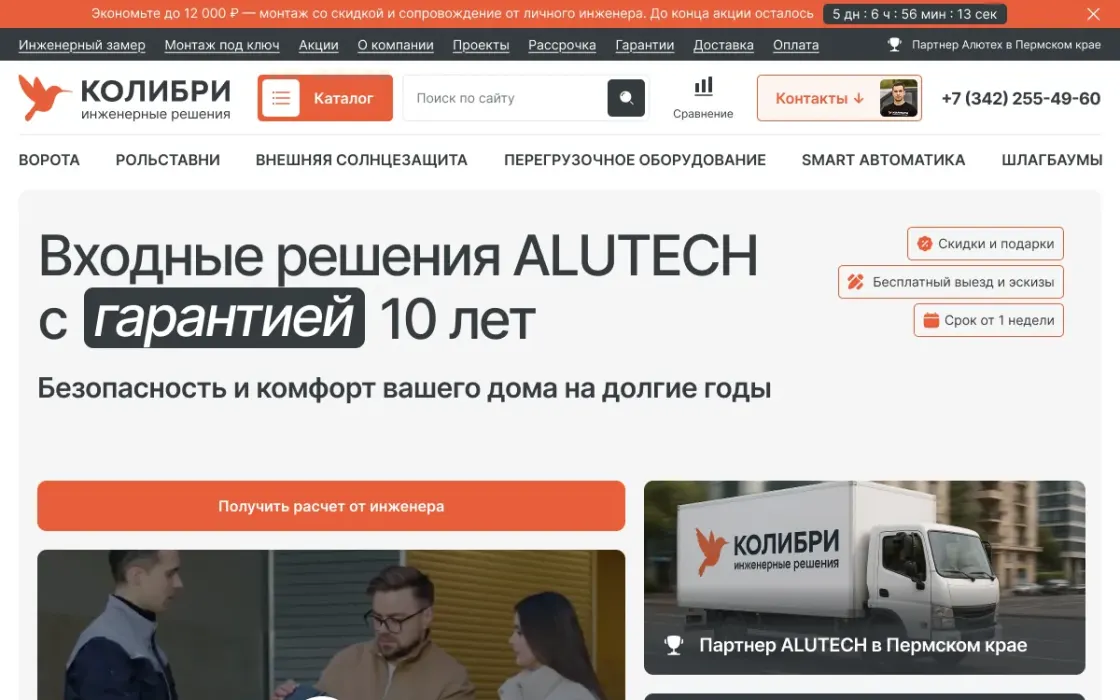Click Срок от 1 недели badge

click(x=989, y=320)
